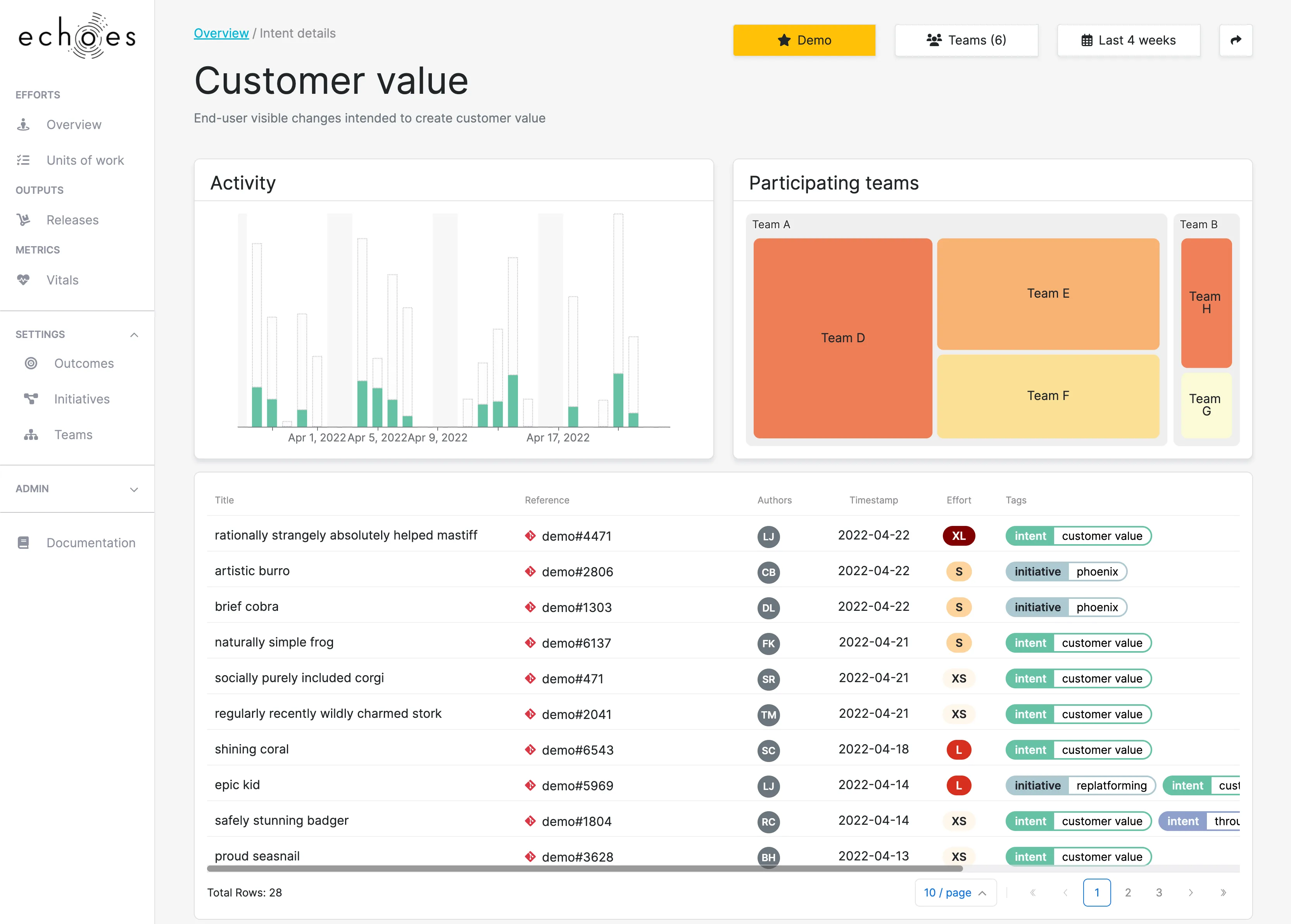Click the yellow Demo button
This screenshot has height=924, width=1291.
(x=804, y=40)
